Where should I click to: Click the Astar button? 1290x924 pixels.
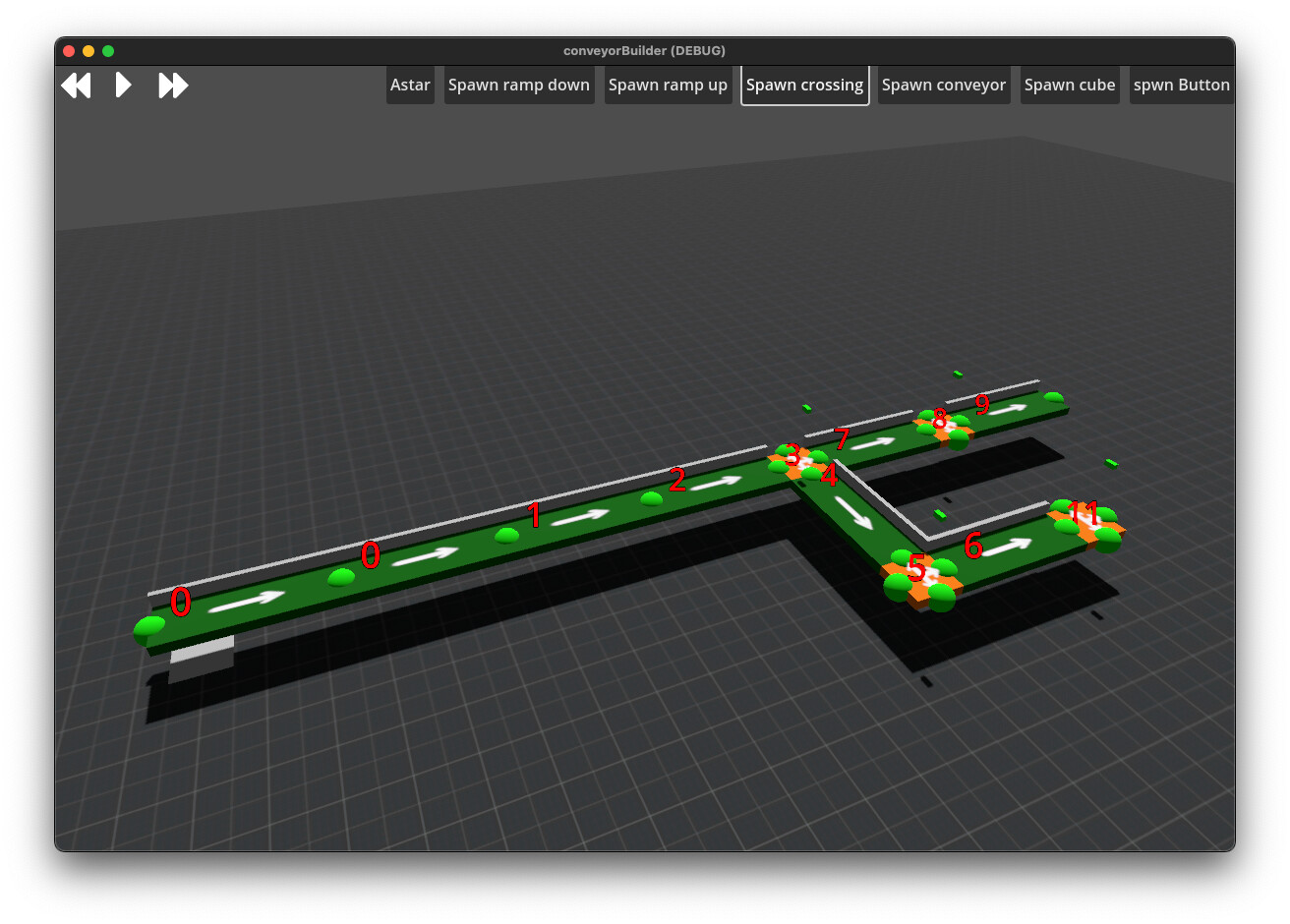(x=410, y=85)
